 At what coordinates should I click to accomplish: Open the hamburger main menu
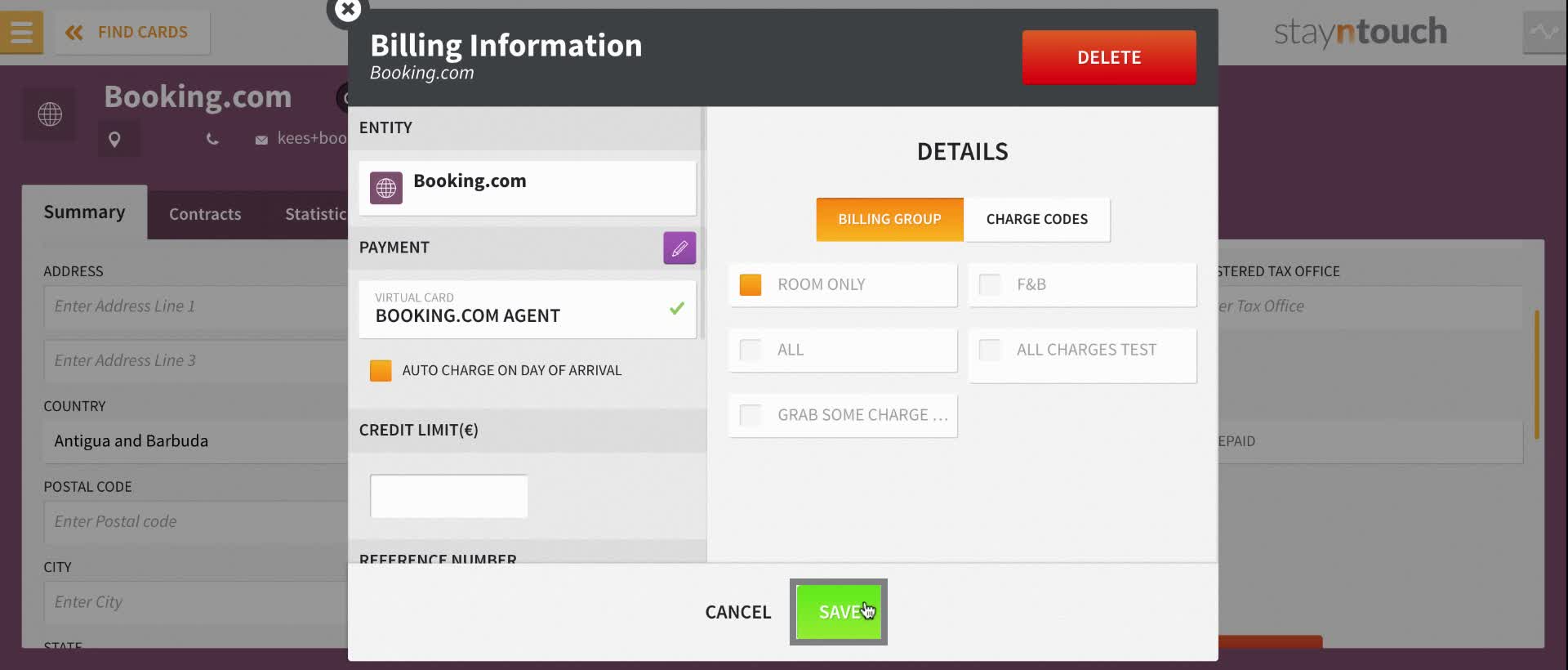click(x=21, y=33)
